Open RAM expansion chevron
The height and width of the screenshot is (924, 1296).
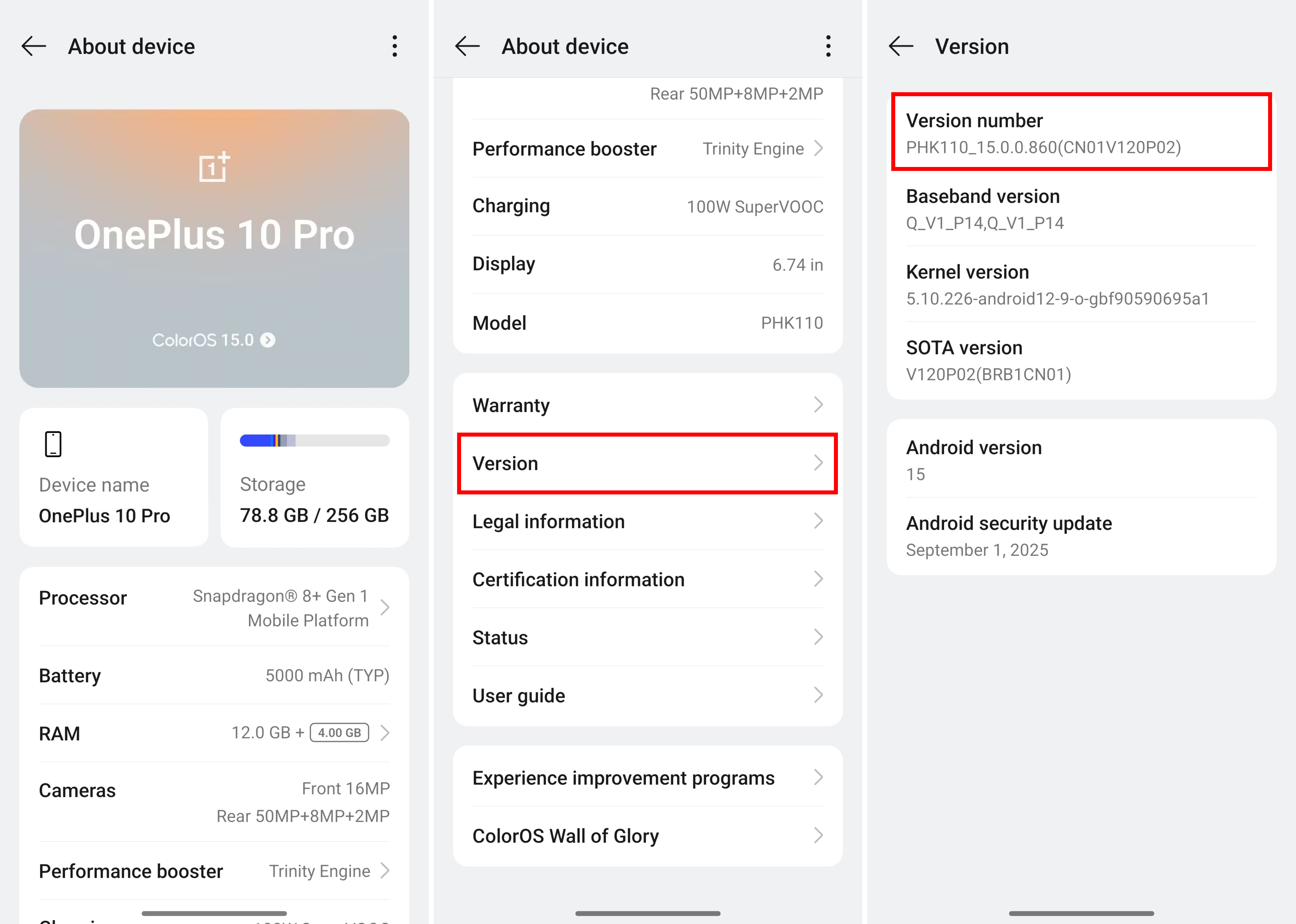[x=385, y=733]
